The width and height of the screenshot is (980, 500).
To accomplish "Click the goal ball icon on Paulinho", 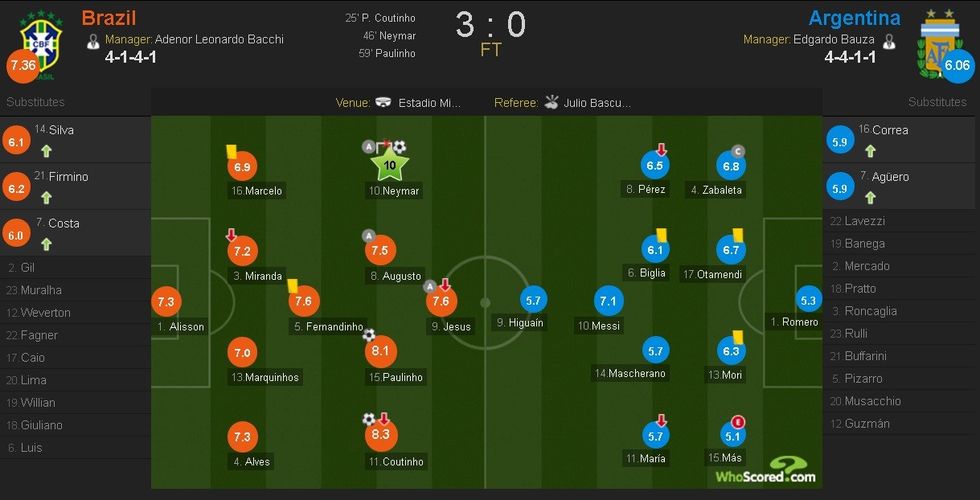I will tap(369, 336).
